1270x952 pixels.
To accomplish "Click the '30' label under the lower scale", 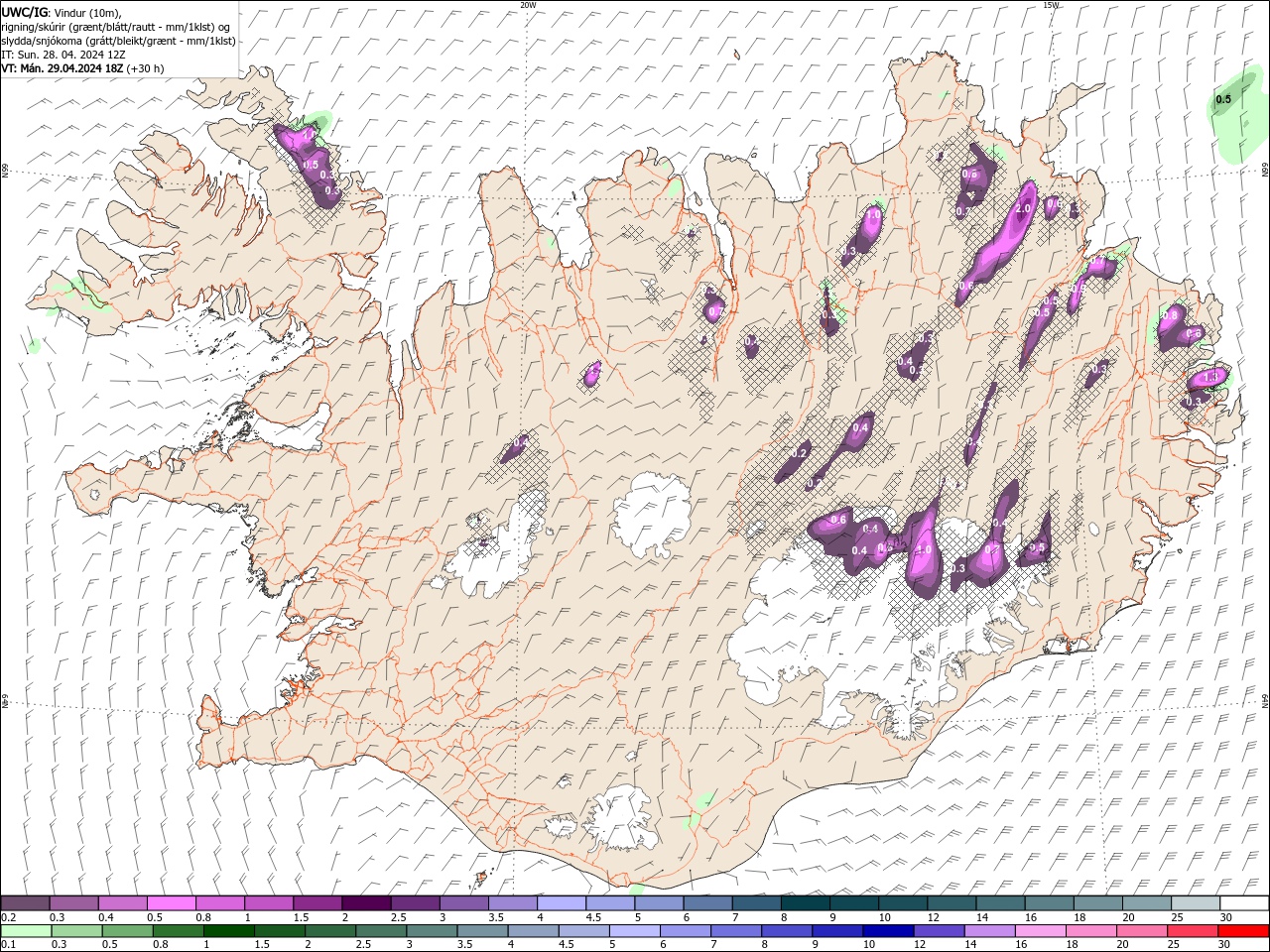I will point(1223,945).
